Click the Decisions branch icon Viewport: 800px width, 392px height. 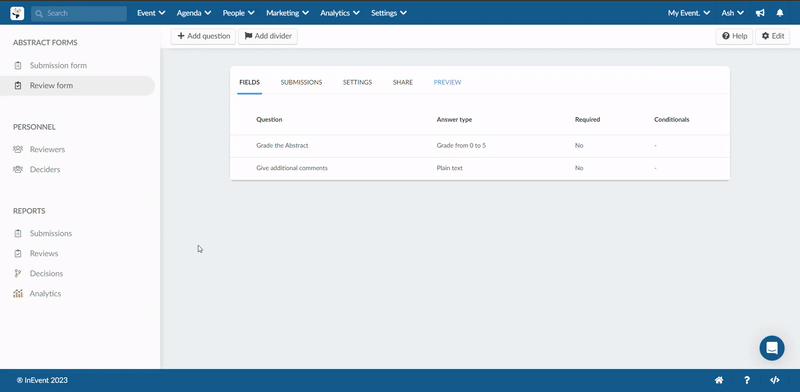(18, 274)
